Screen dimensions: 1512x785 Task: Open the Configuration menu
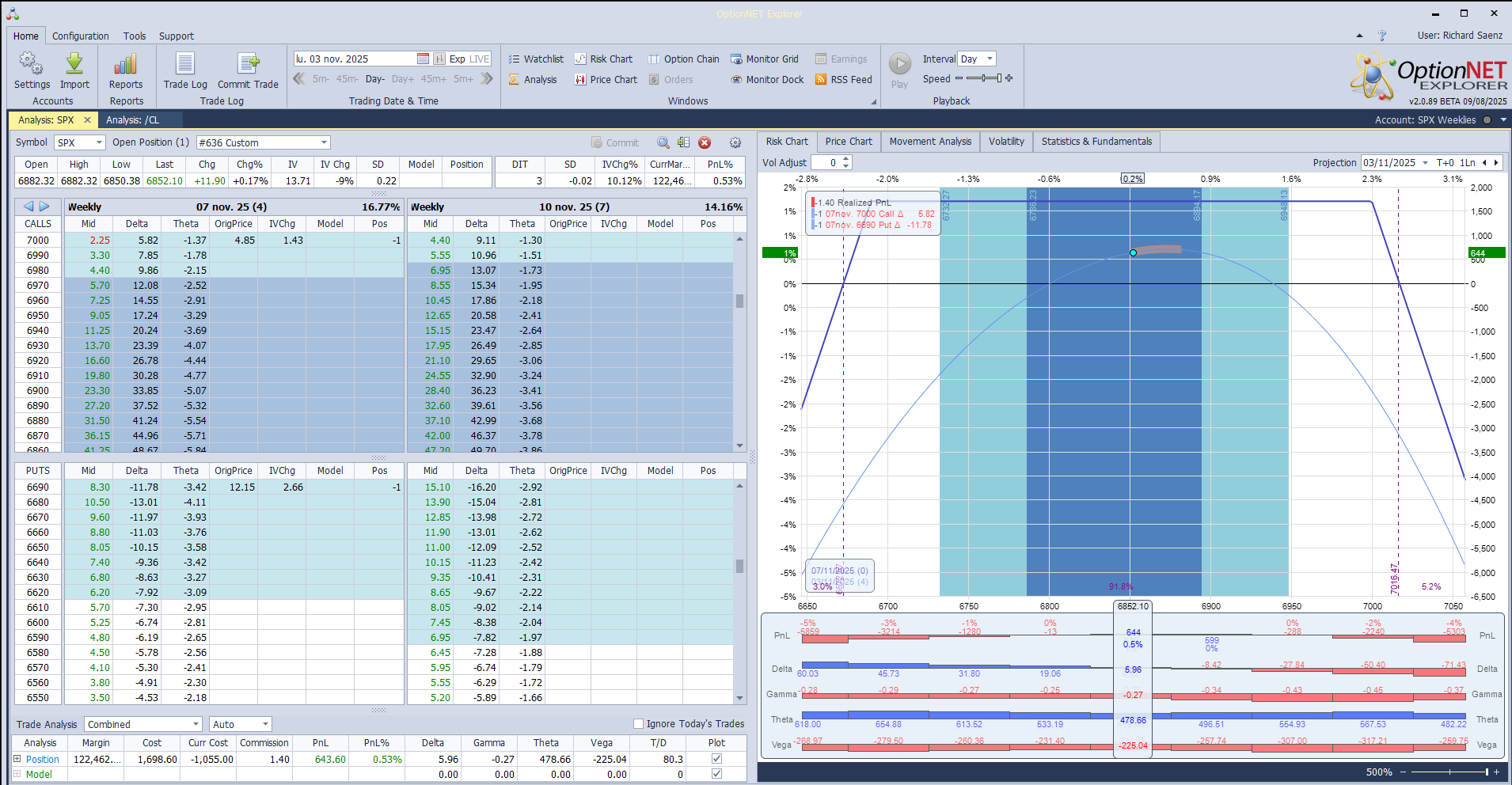tap(81, 36)
